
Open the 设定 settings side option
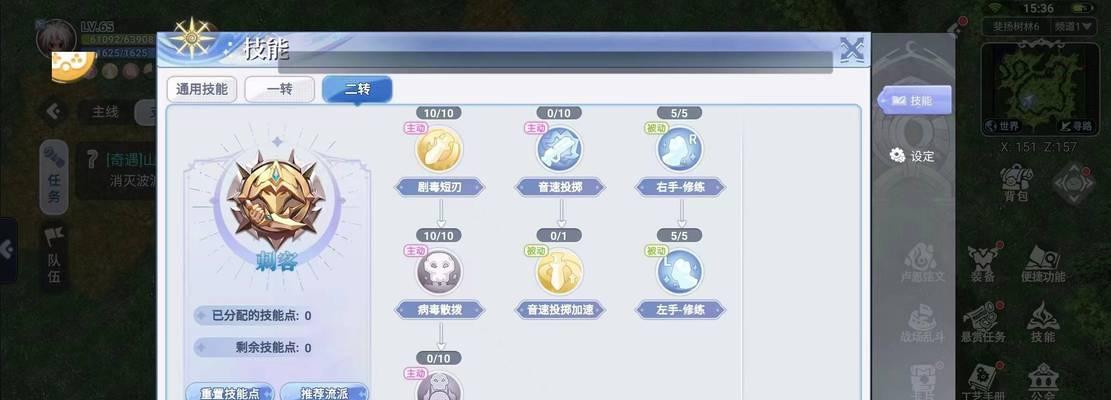pyautogui.click(x=913, y=156)
